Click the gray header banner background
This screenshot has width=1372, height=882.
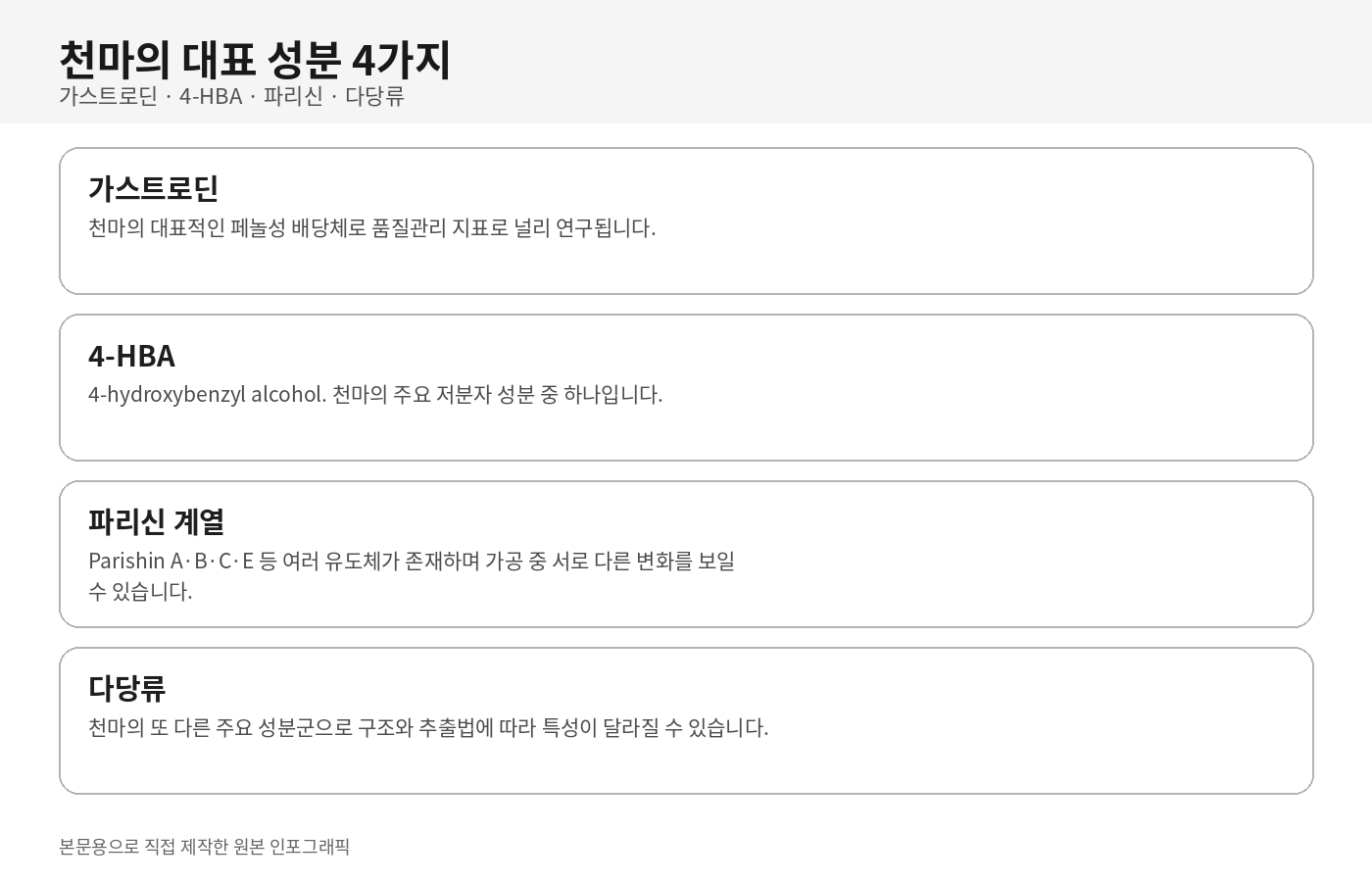(882, 61)
